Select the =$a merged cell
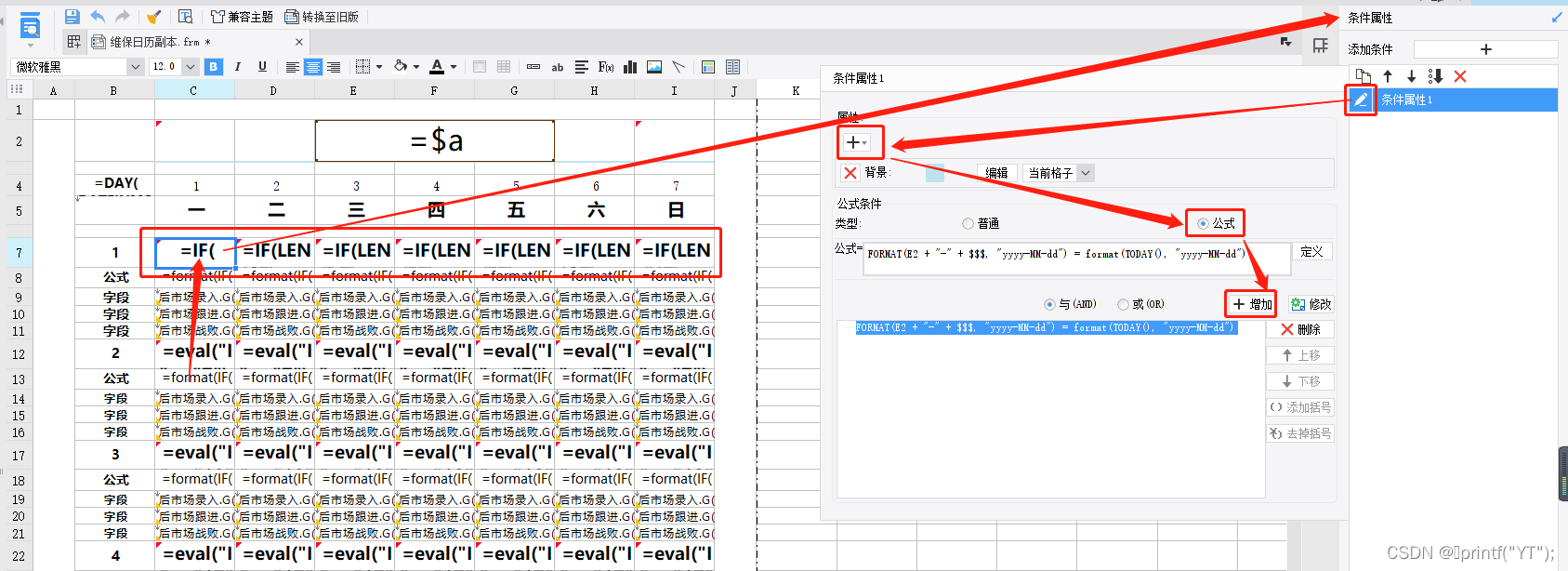Screen dimensions: 1568x571 435,140
